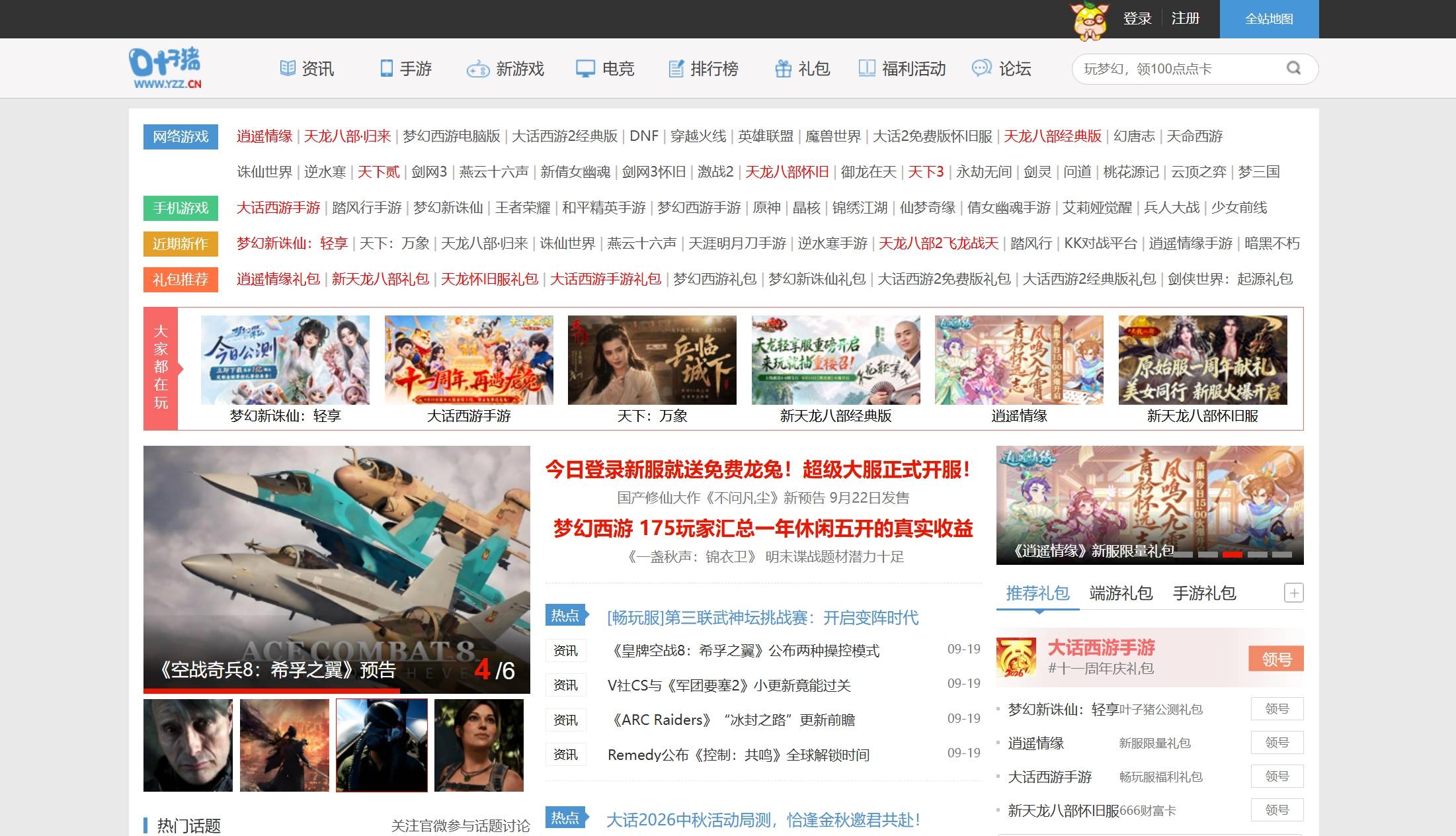Open the Ace Combat 8 slideshow image

click(x=337, y=569)
